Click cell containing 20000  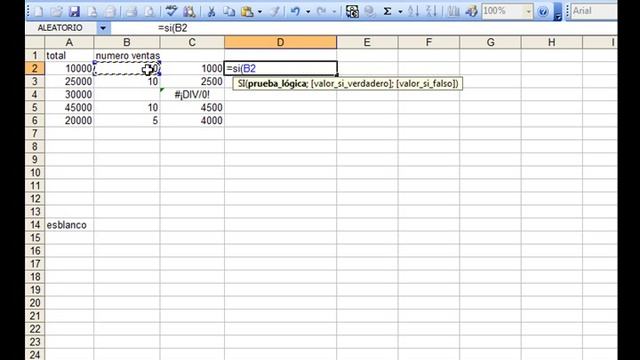coord(69,120)
